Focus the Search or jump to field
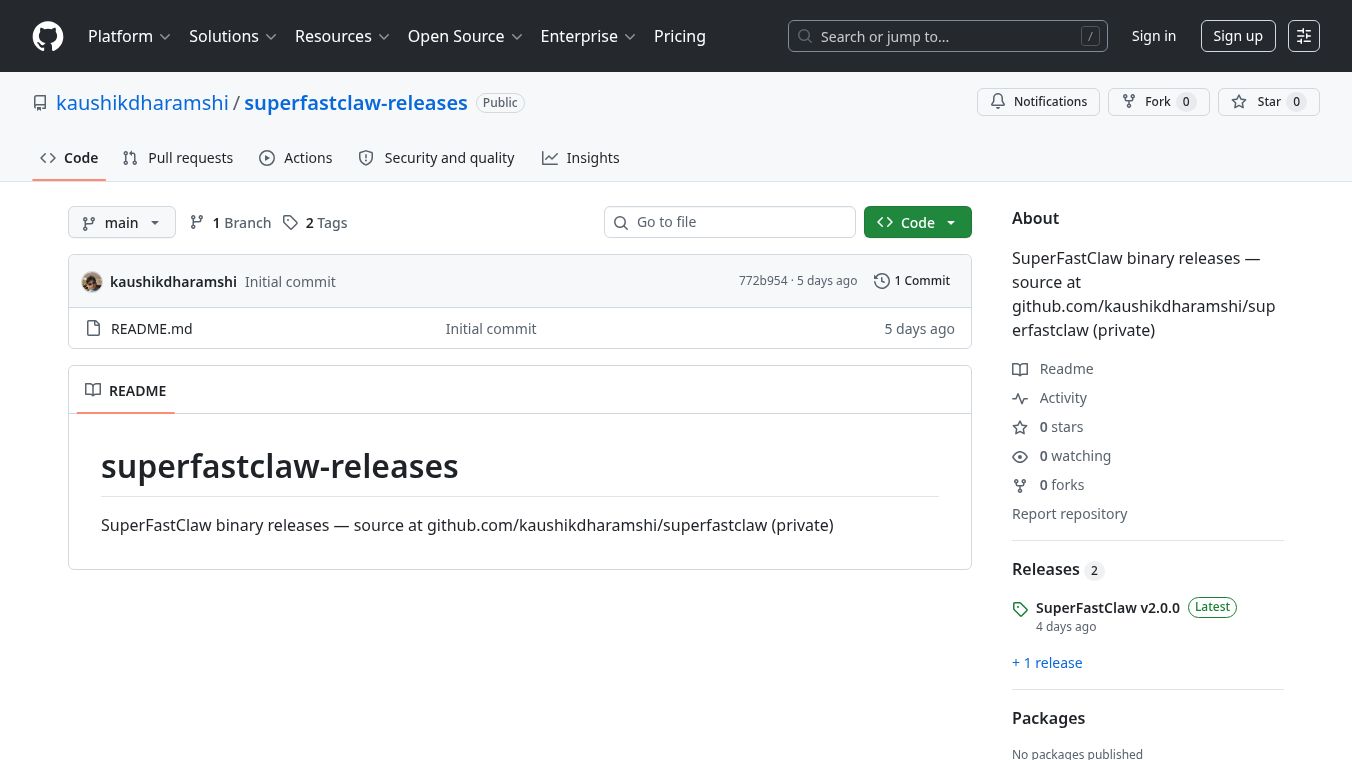Screen dimensions: 1352x760 (948, 36)
